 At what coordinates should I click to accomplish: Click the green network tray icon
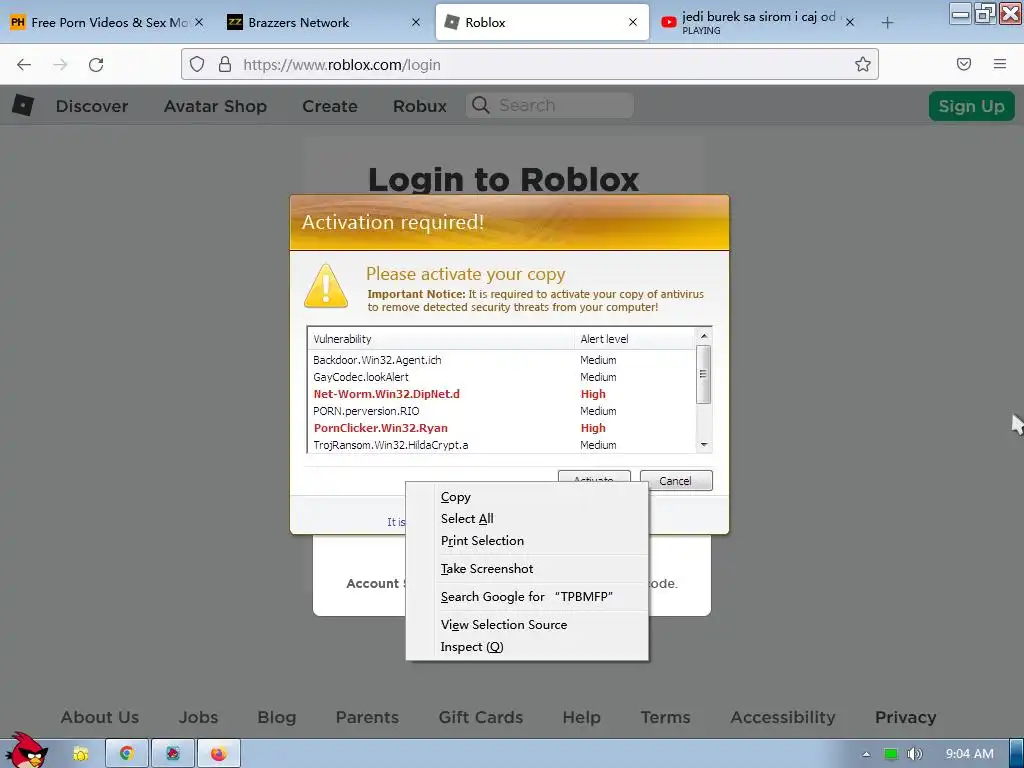[x=890, y=754]
